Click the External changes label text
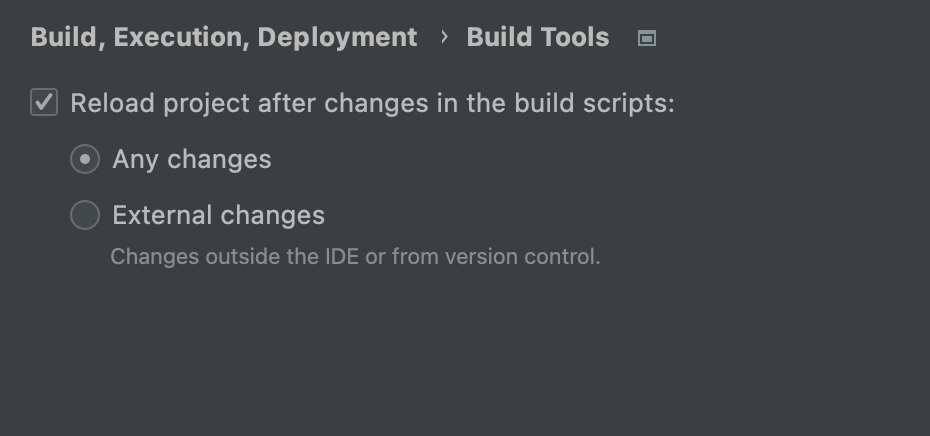 218,215
